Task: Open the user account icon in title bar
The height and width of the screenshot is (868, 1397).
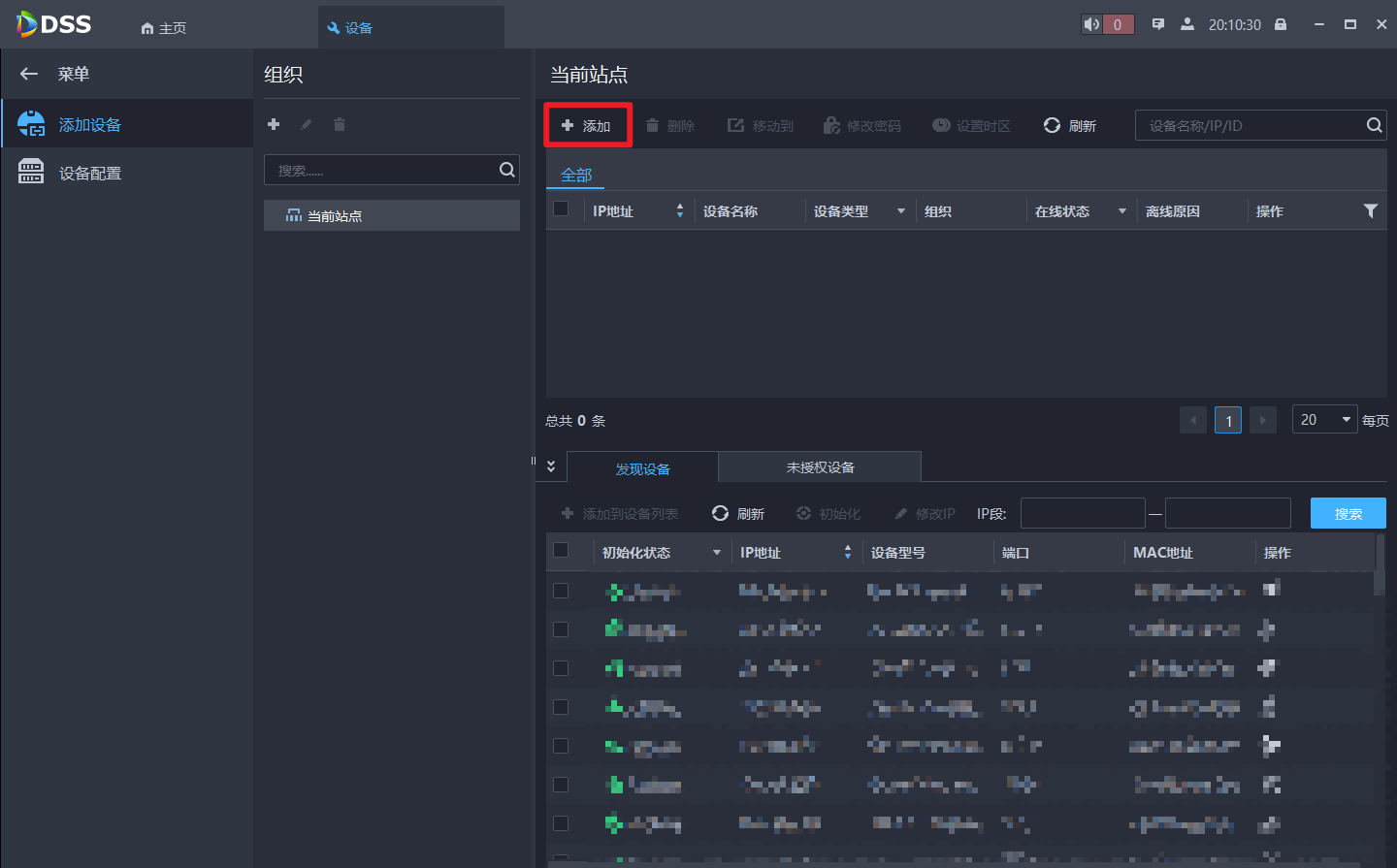Action: coord(1186,24)
